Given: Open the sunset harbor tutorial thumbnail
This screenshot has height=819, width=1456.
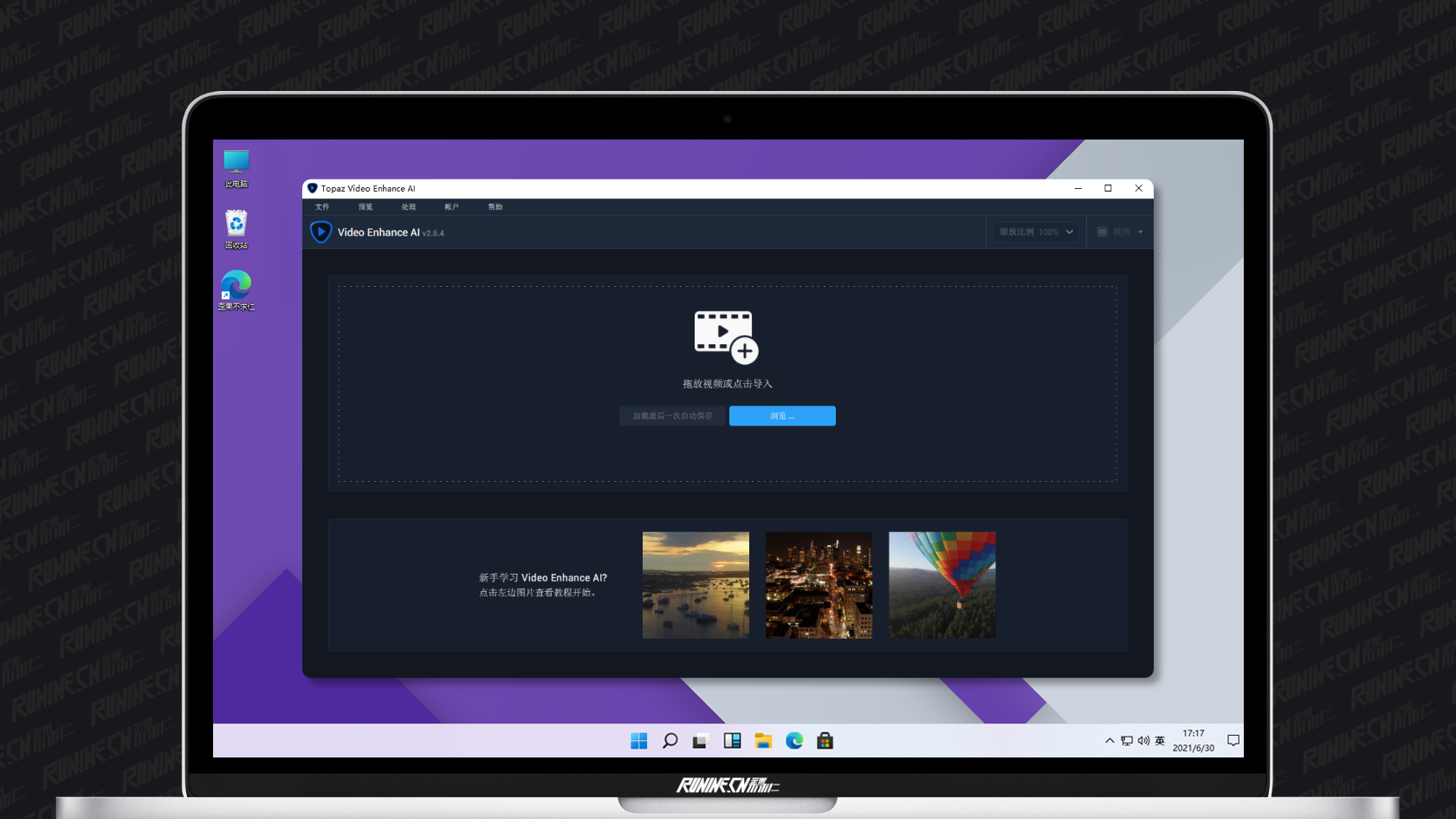Looking at the screenshot, I should tap(696, 585).
